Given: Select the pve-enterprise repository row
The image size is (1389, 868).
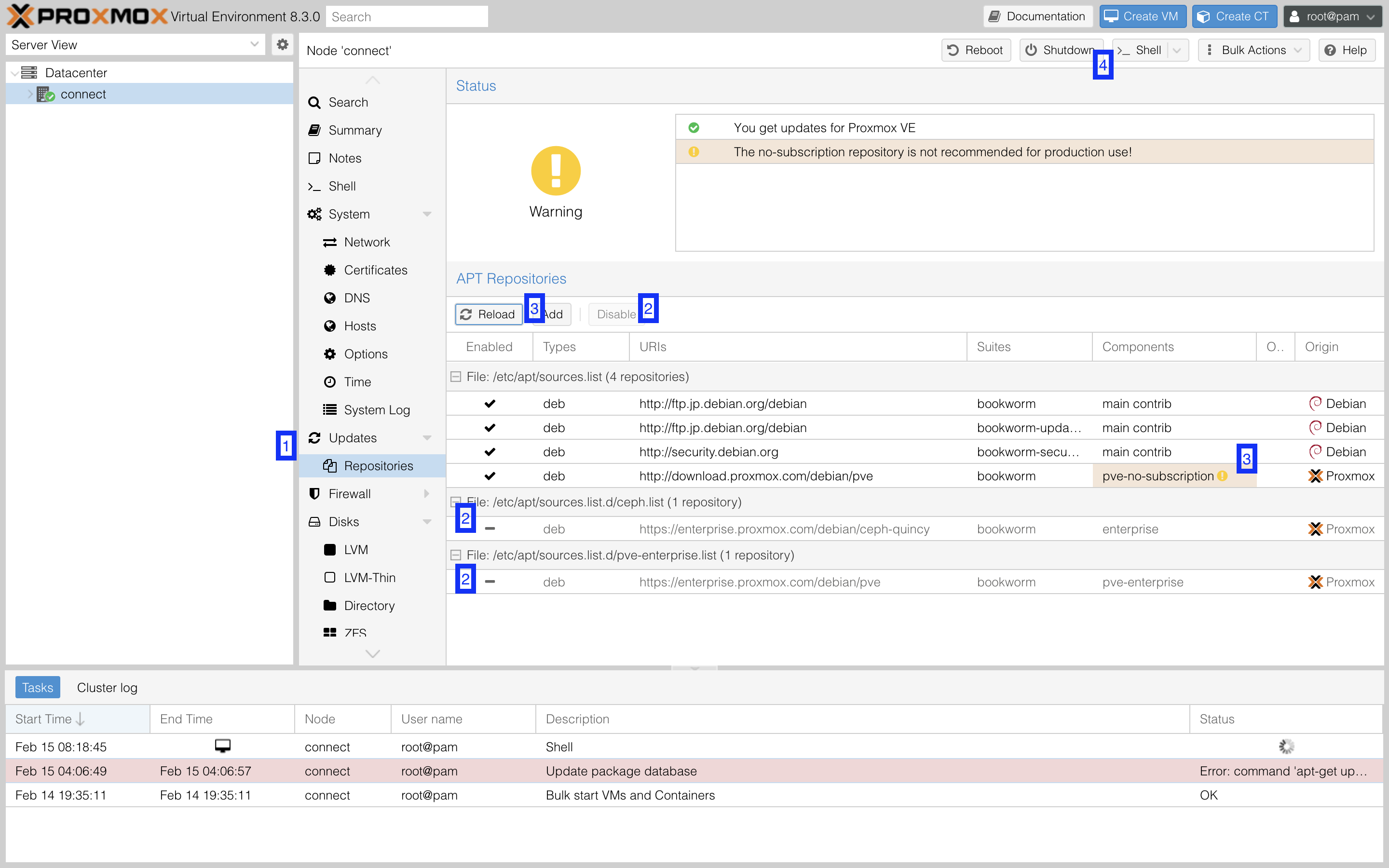Looking at the screenshot, I should 915,582.
